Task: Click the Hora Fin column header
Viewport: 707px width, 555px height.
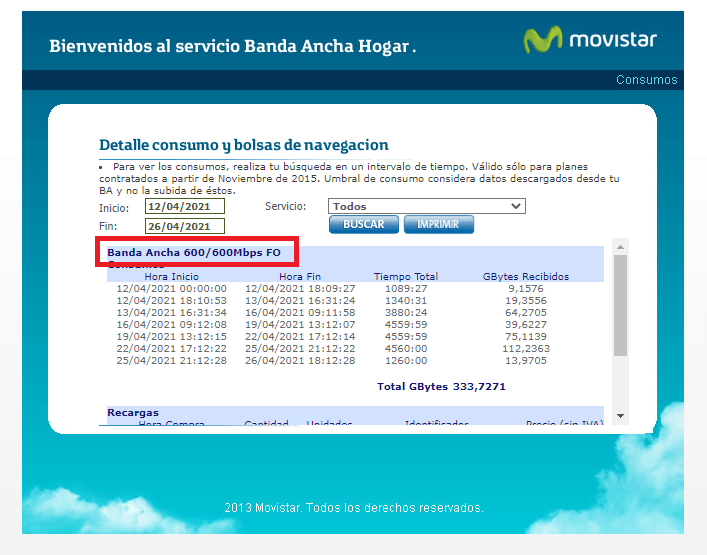Action: point(300,276)
